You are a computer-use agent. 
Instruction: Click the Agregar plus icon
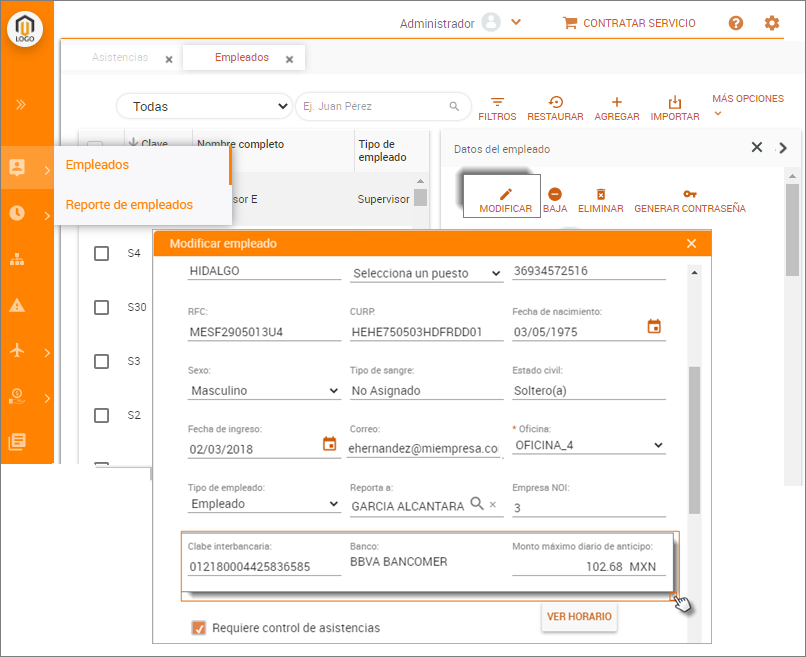617,103
